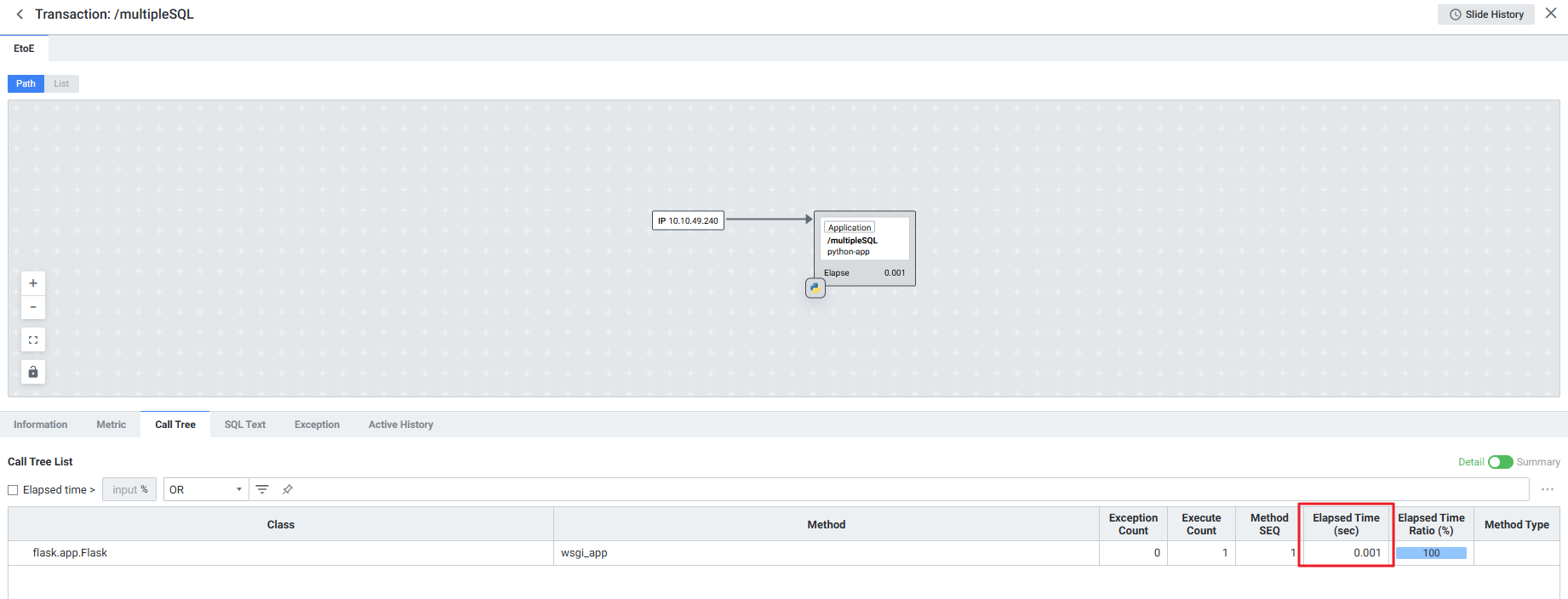The height and width of the screenshot is (599, 1568).
Task: Click the filter icon in Call Tree toolbar
Action: [262, 489]
